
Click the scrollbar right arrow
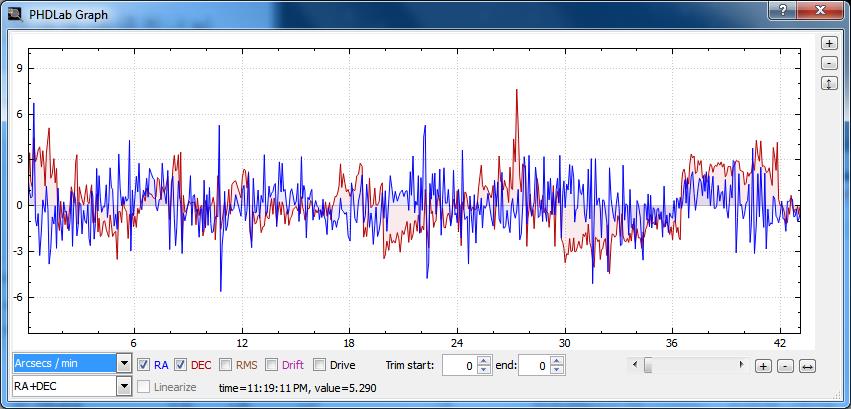tap(741, 365)
